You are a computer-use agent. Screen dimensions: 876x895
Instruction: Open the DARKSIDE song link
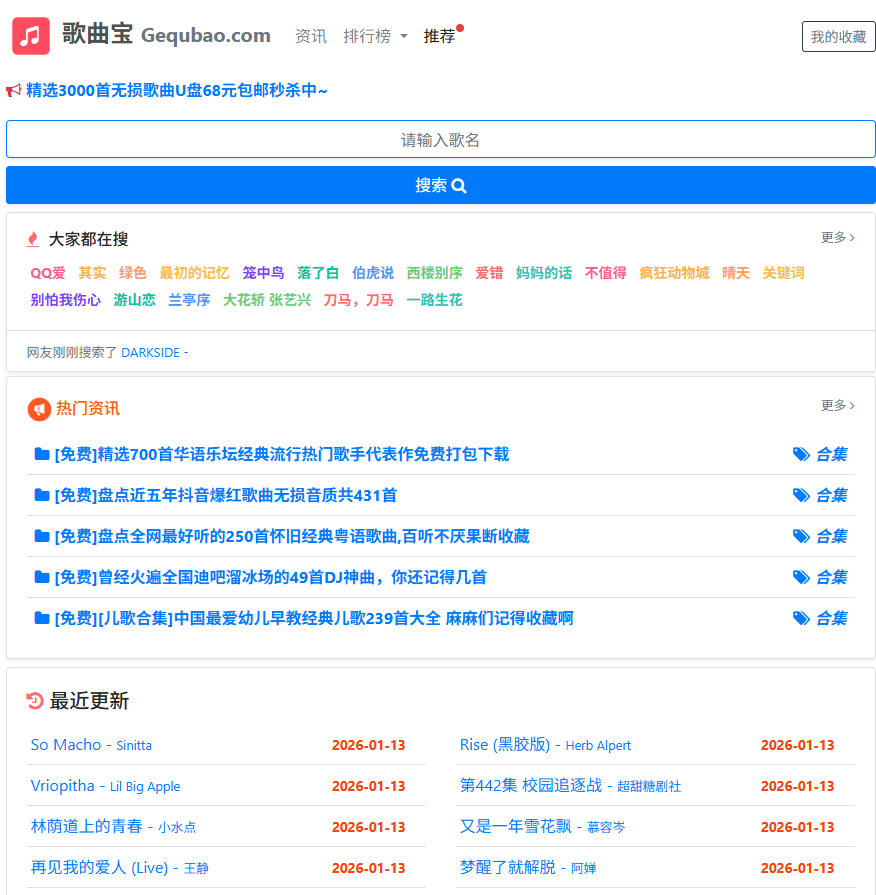pos(150,352)
